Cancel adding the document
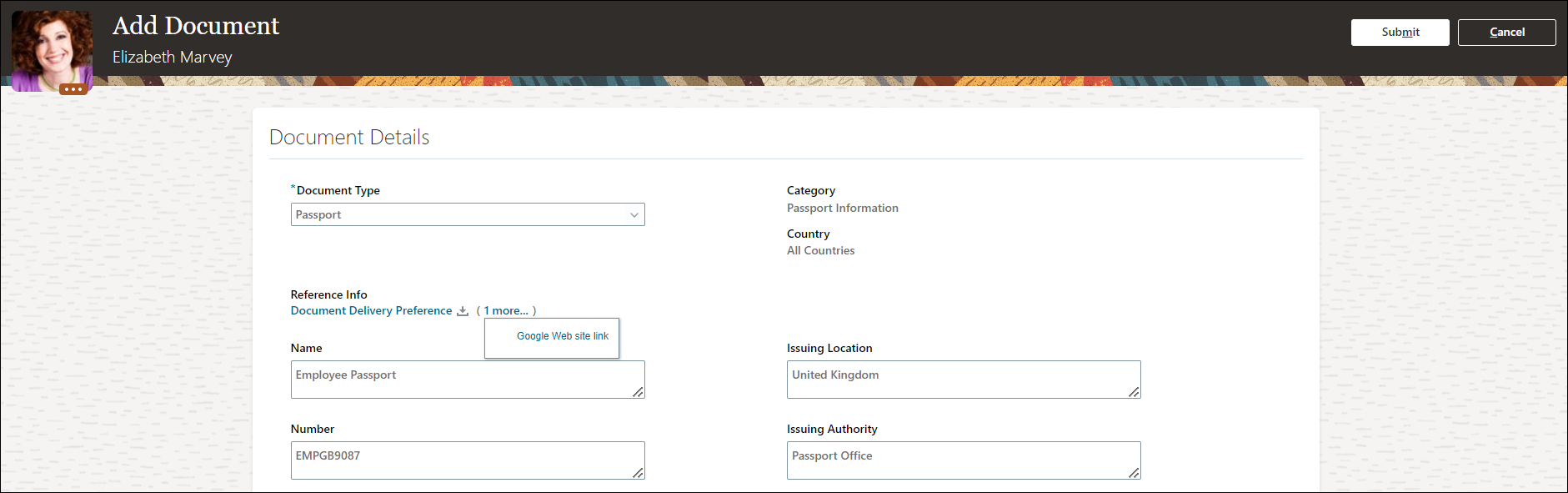1568x493 pixels. click(x=1506, y=33)
